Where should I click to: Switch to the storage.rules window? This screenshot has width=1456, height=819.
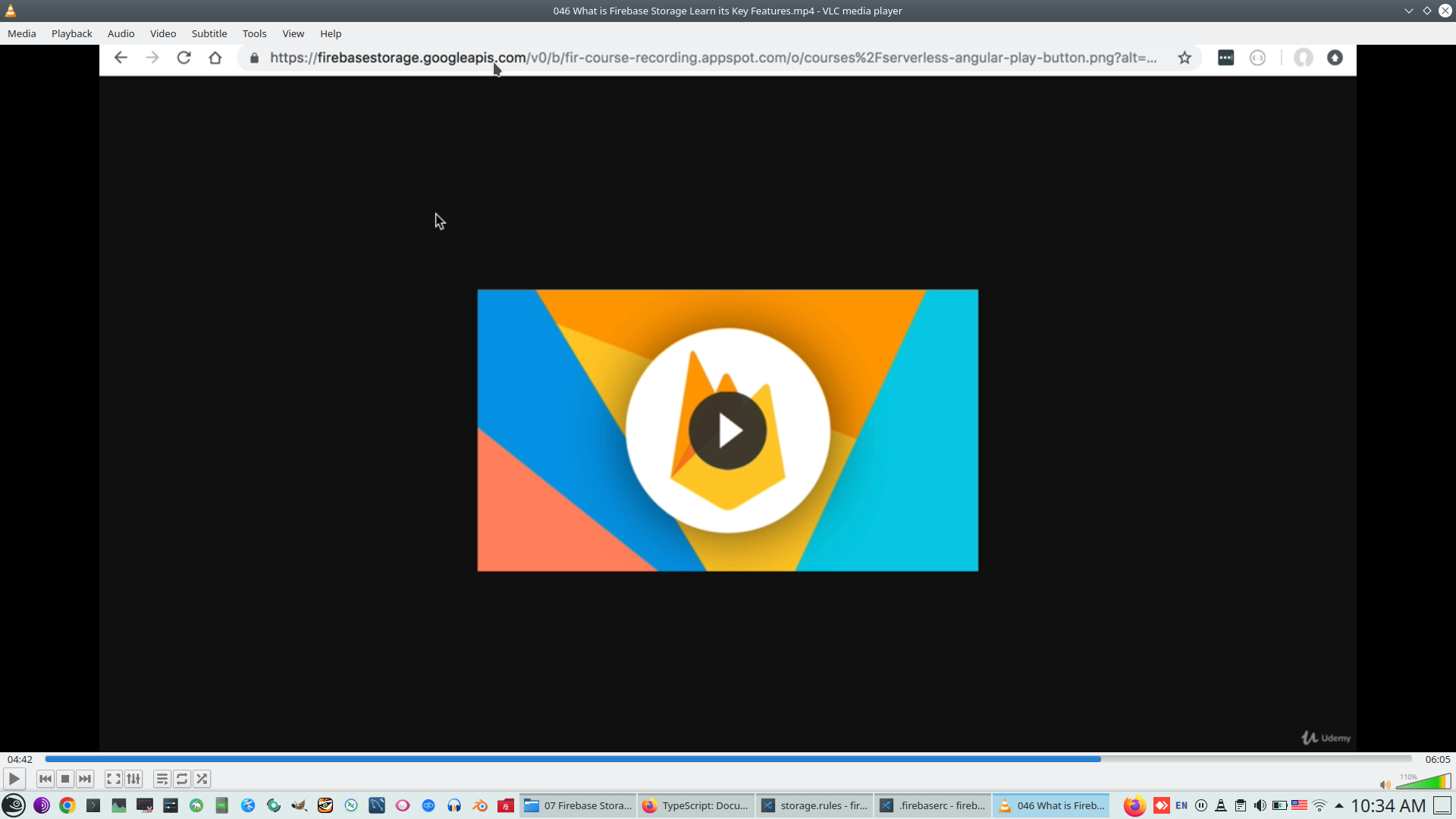(x=815, y=805)
